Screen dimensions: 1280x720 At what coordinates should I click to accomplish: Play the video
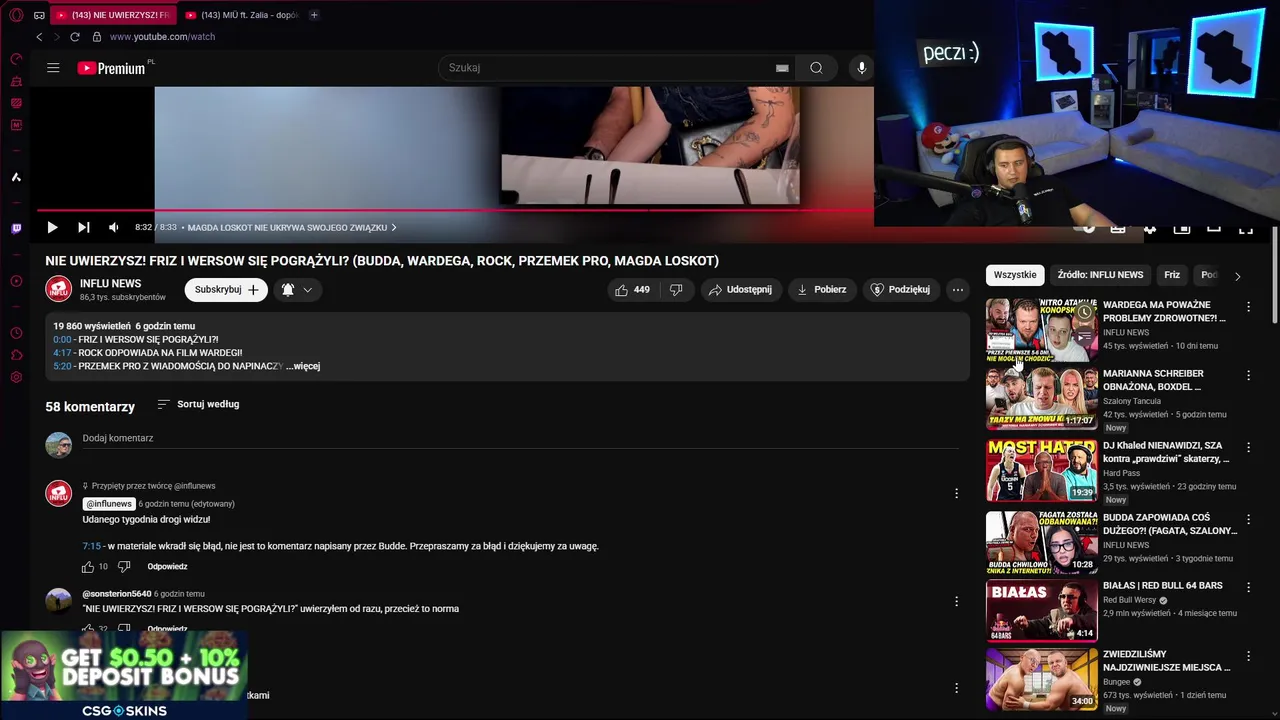tap(52, 228)
